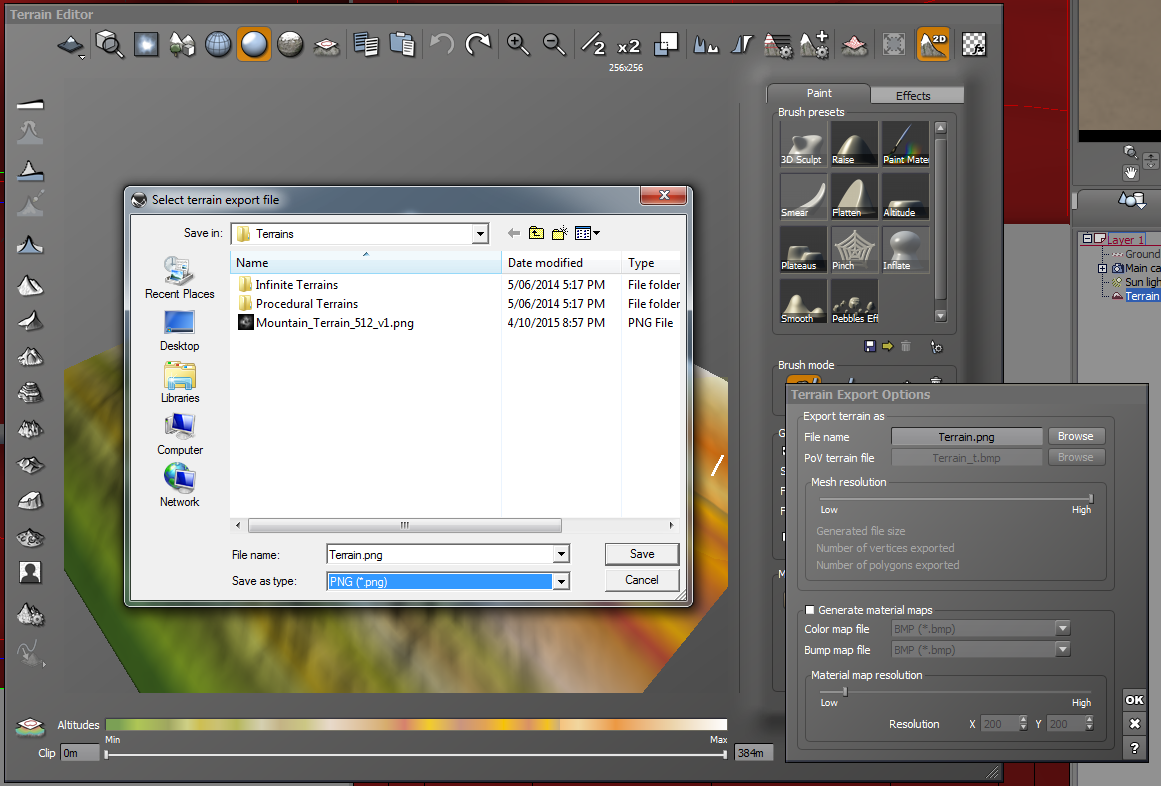Click the help question mark button
Viewport: 1161px width, 786px height.
pos(1134,748)
